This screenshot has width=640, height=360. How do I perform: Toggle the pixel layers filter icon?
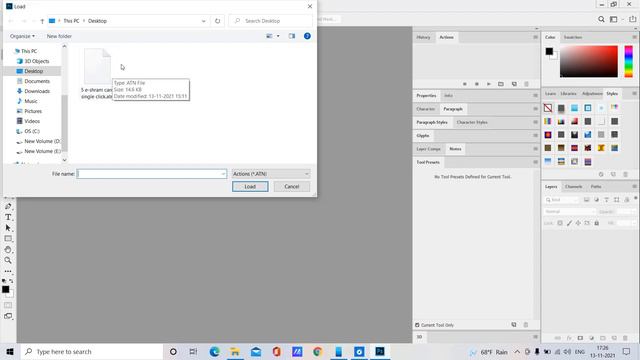[587, 200]
